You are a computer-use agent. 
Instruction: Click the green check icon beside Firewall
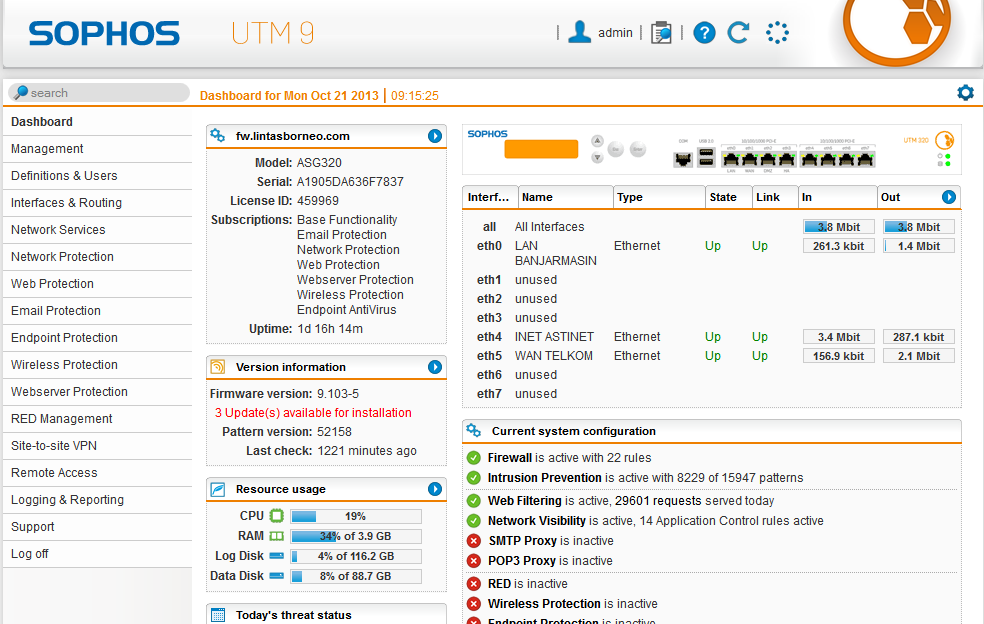pos(474,458)
